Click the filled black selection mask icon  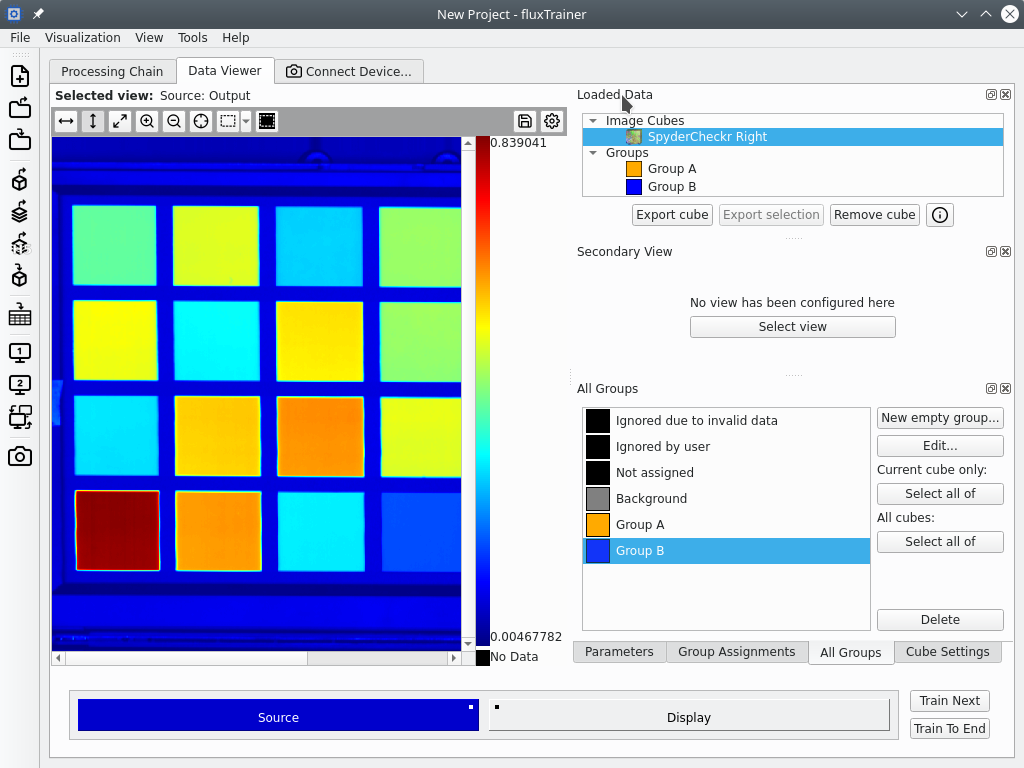[267, 121]
